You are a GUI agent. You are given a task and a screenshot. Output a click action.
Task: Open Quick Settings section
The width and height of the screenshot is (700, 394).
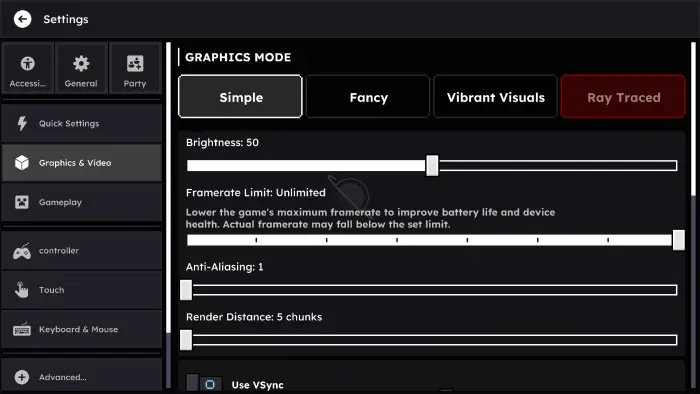pyautogui.click(x=82, y=123)
